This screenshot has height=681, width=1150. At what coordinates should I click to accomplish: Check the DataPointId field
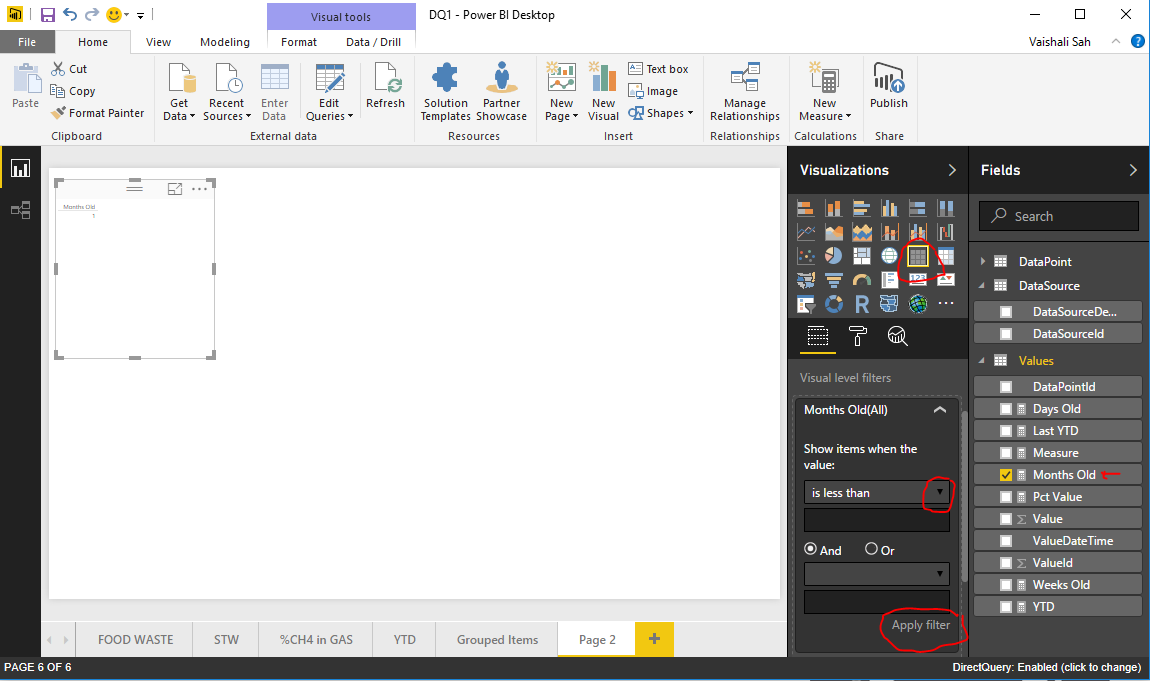1006,387
